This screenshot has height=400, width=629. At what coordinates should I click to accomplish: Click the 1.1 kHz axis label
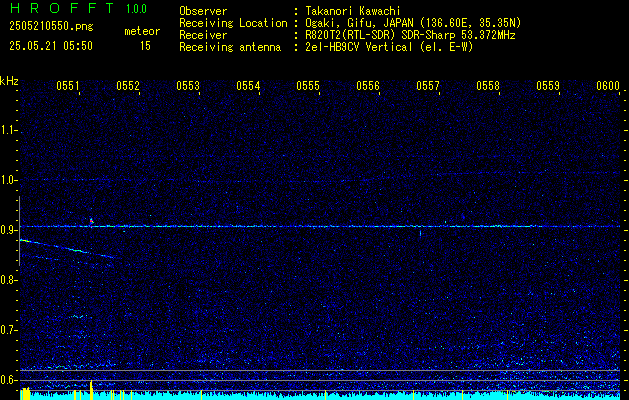[9, 130]
